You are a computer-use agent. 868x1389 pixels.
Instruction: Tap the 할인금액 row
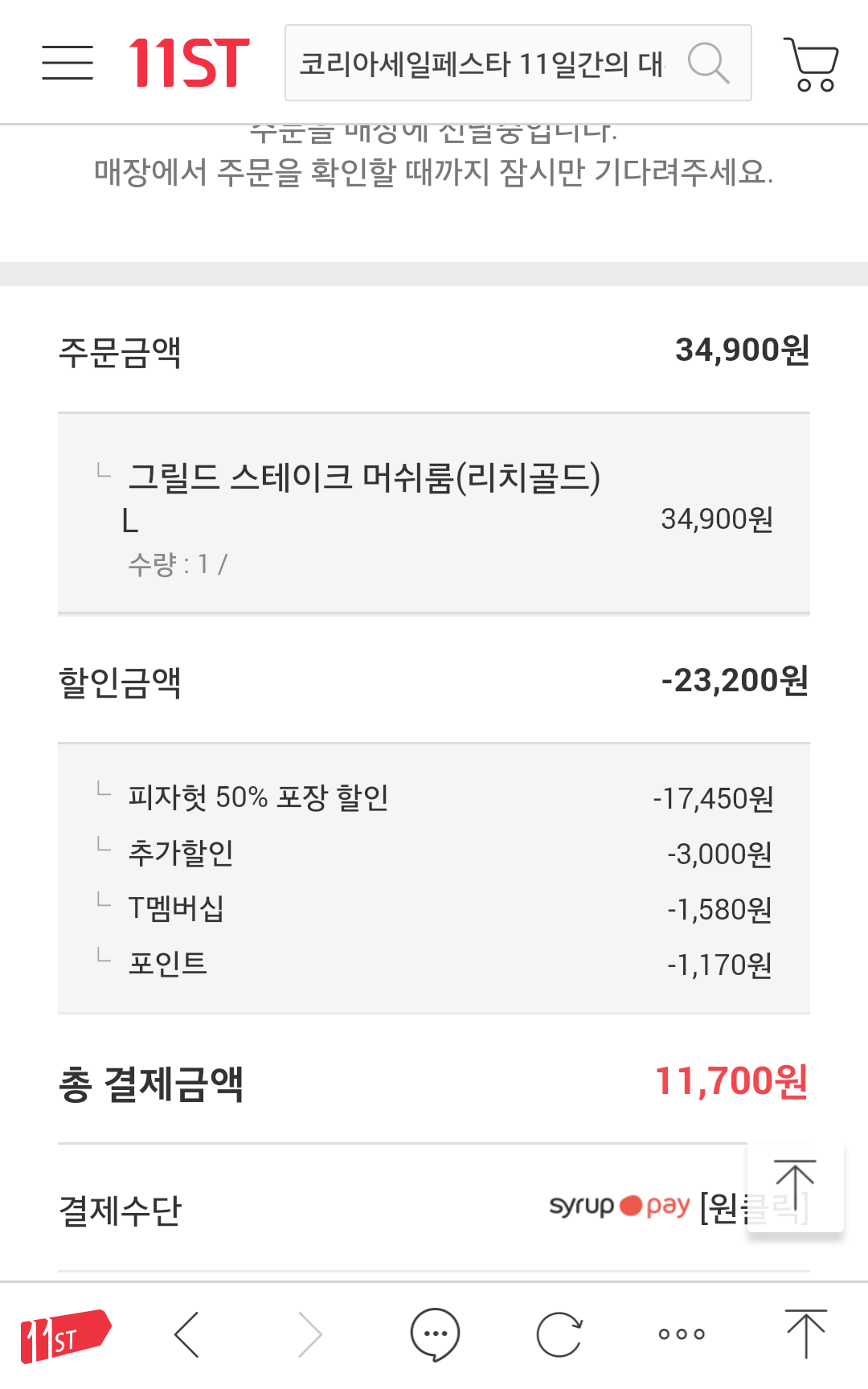434,682
